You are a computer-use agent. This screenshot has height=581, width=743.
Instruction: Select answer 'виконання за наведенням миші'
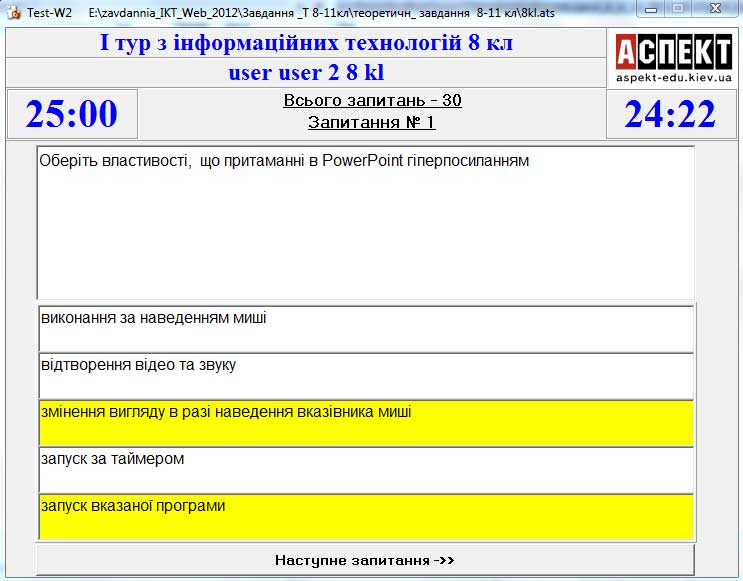click(x=365, y=329)
